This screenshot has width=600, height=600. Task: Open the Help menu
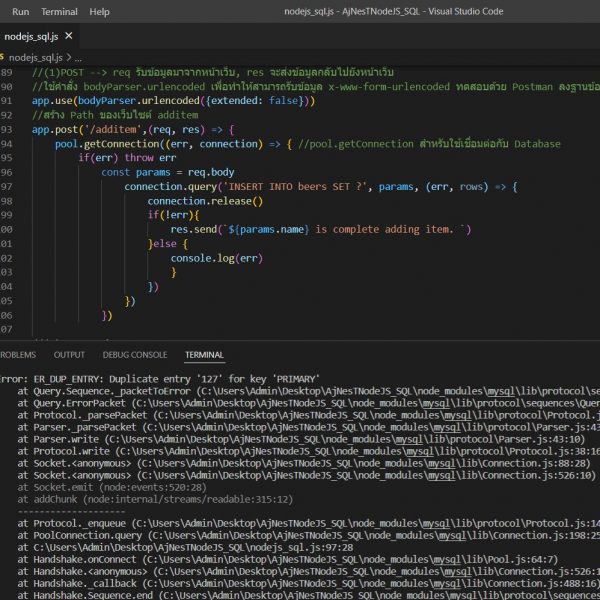pyautogui.click(x=100, y=11)
